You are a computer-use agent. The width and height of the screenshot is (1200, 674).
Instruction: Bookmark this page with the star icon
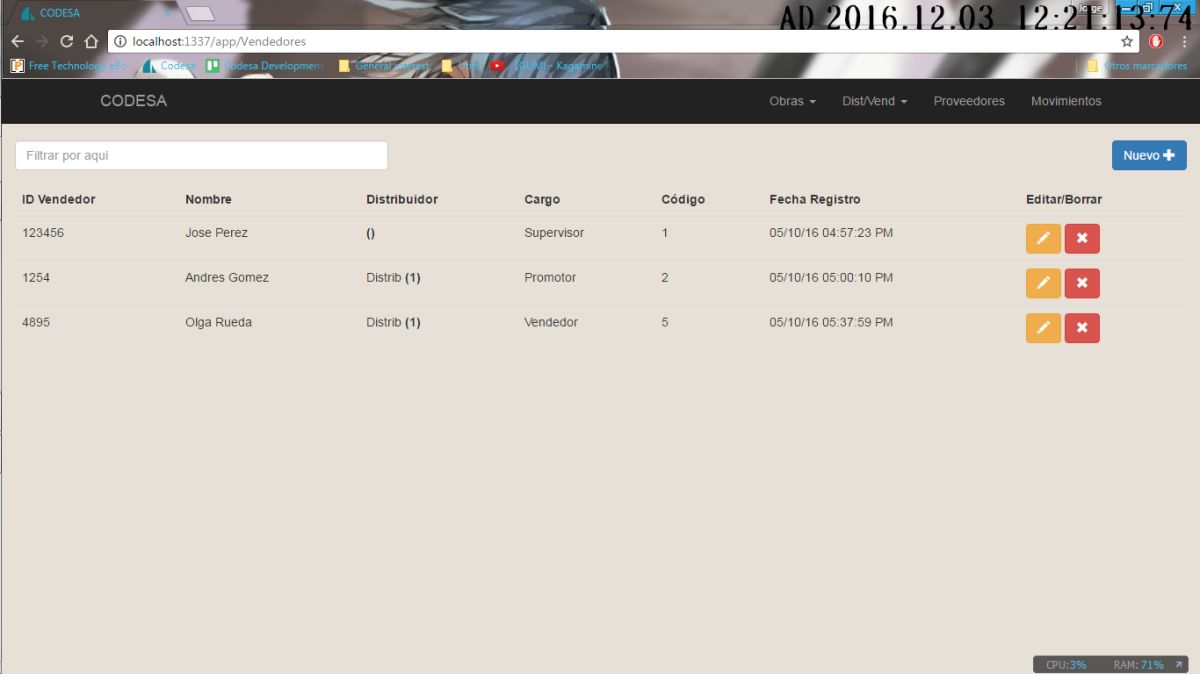point(1127,42)
